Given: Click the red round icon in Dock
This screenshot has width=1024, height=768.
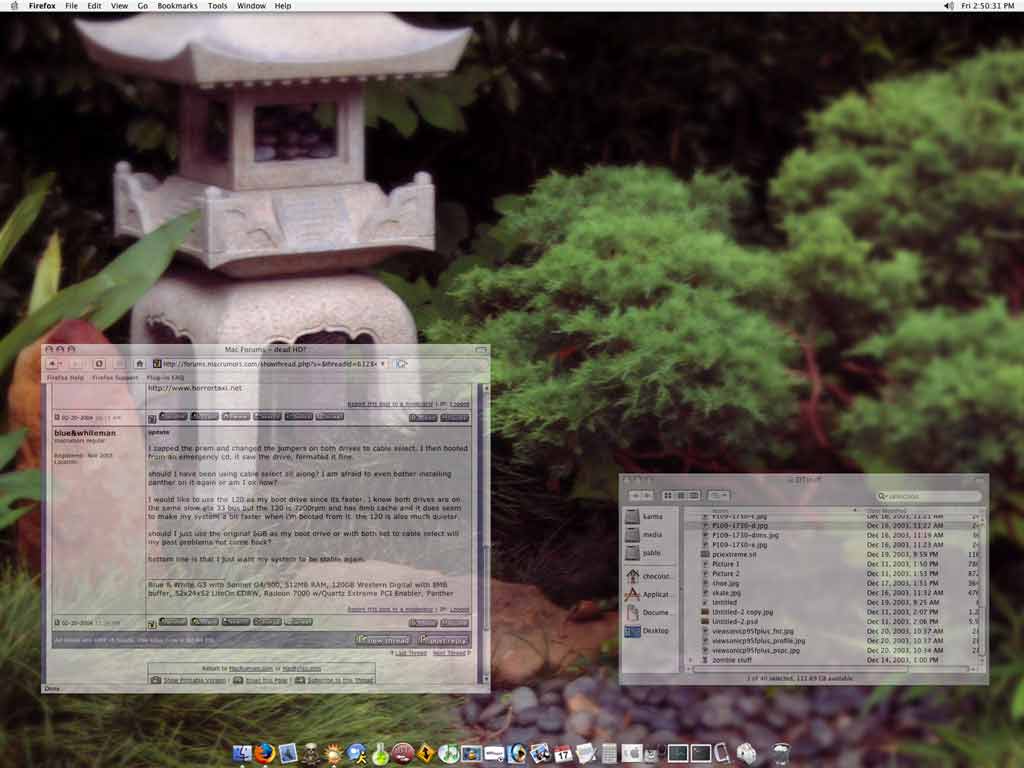Looking at the screenshot, I should click(402, 754).
